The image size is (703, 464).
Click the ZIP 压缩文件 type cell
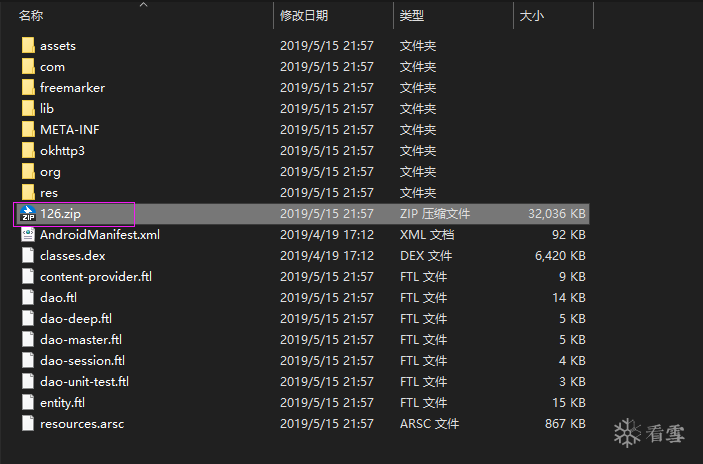coord(435,214)
